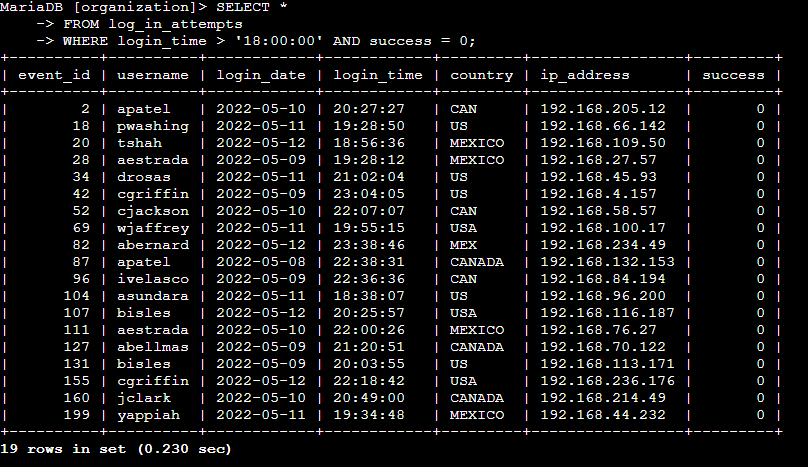Click the login_time column header
808x467 pixels.
(x=375, y=75)
